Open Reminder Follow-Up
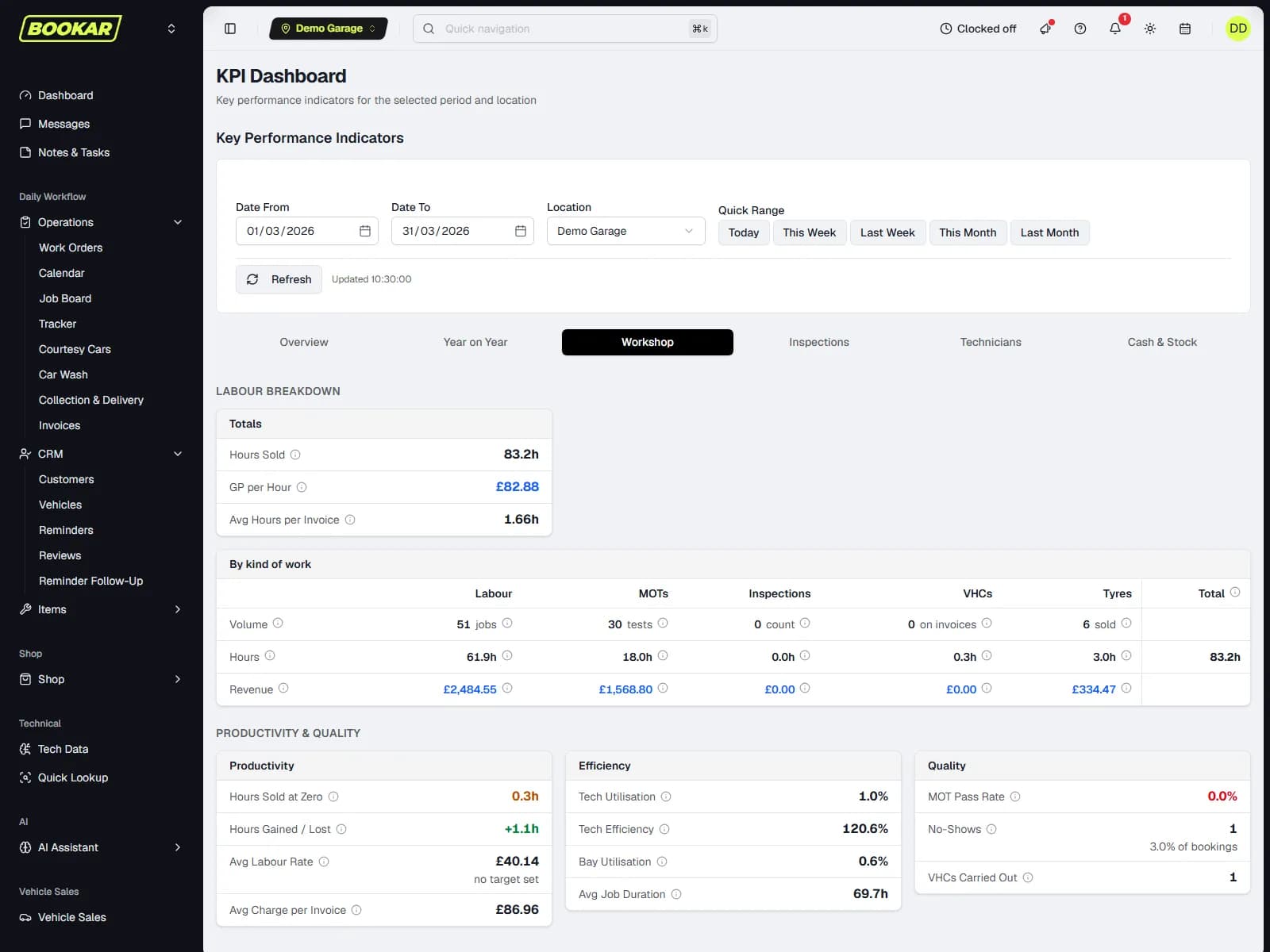The image size is (1270, 952). (x=91, y=581)
